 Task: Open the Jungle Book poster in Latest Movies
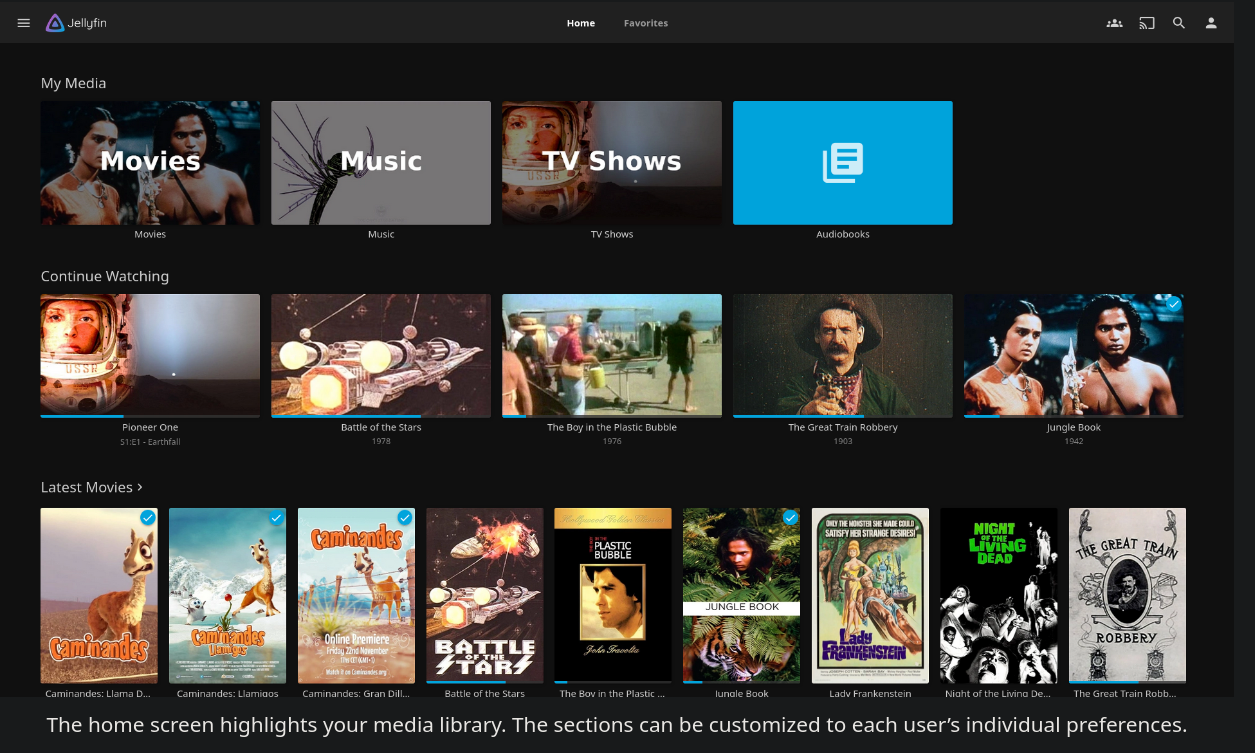tap(742, 596)
